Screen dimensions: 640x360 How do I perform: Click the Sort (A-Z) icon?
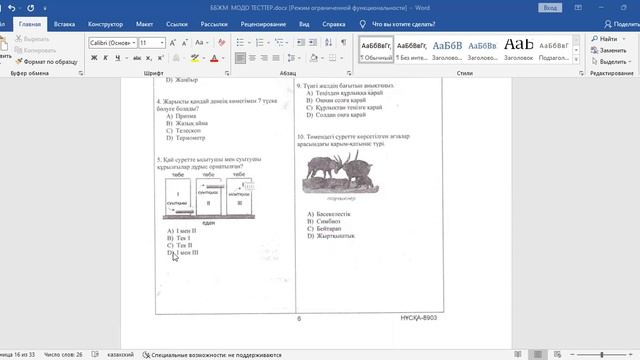(x=329, y=42)
